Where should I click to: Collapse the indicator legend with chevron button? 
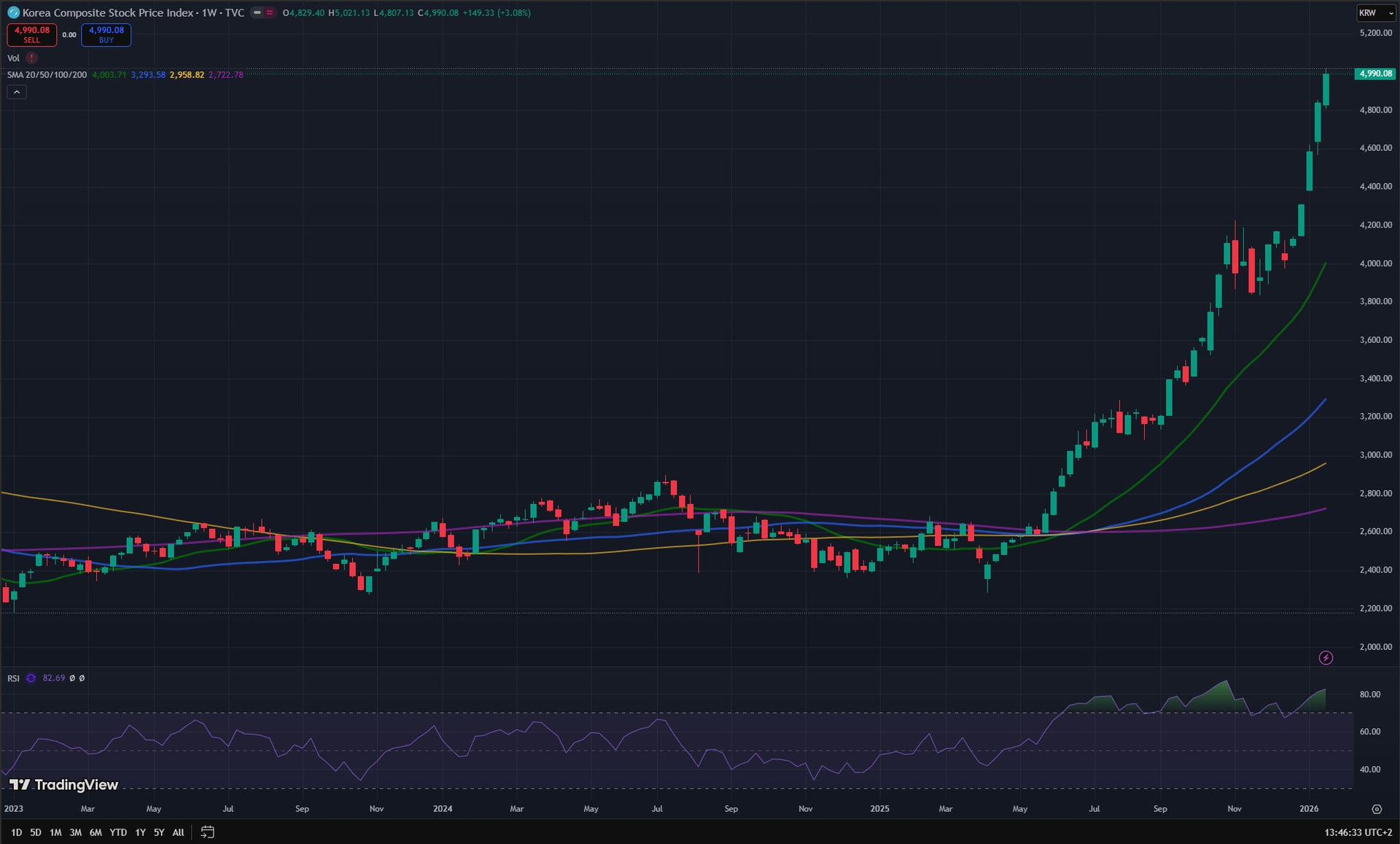(17, 92)
